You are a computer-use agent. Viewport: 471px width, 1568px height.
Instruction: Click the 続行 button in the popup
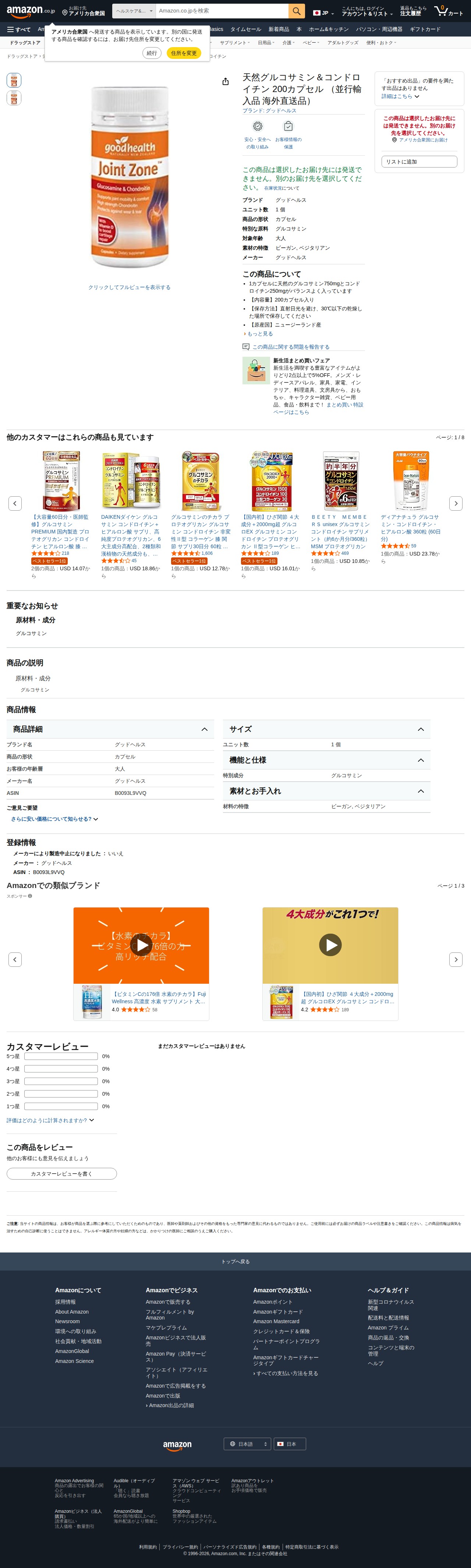pyautogui.click(x=152, y=53)
